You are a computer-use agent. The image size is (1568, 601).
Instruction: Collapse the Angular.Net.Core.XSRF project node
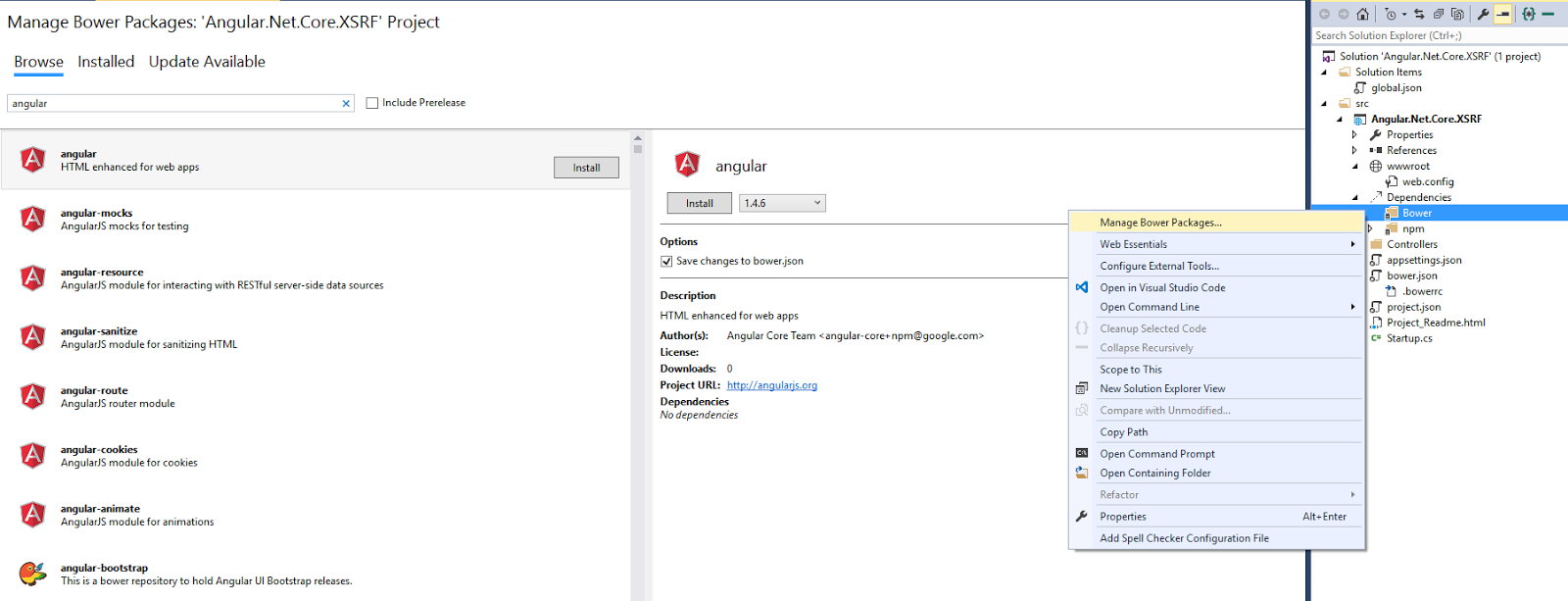[1340, 120]
